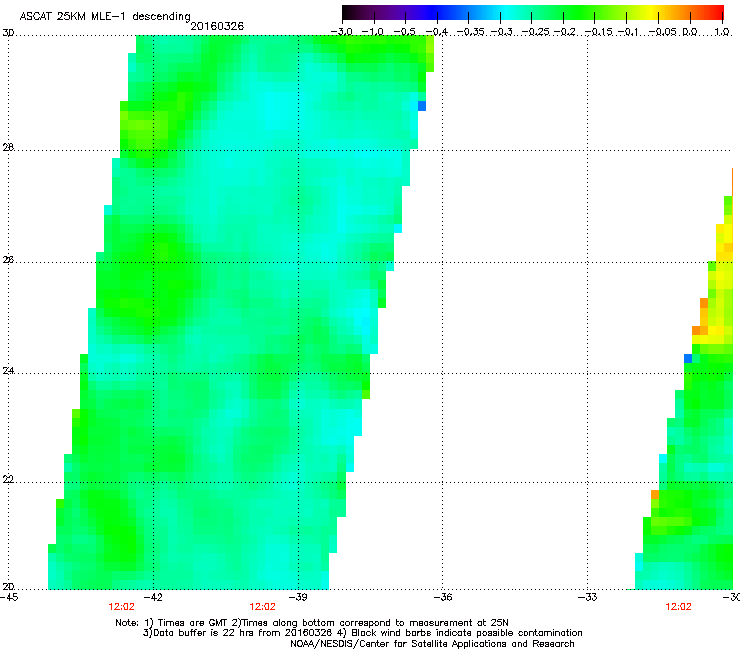Click the title "ASCAT 25KM MLE-1 descending"
The image size is (740, 650).
tap(105, 16)
